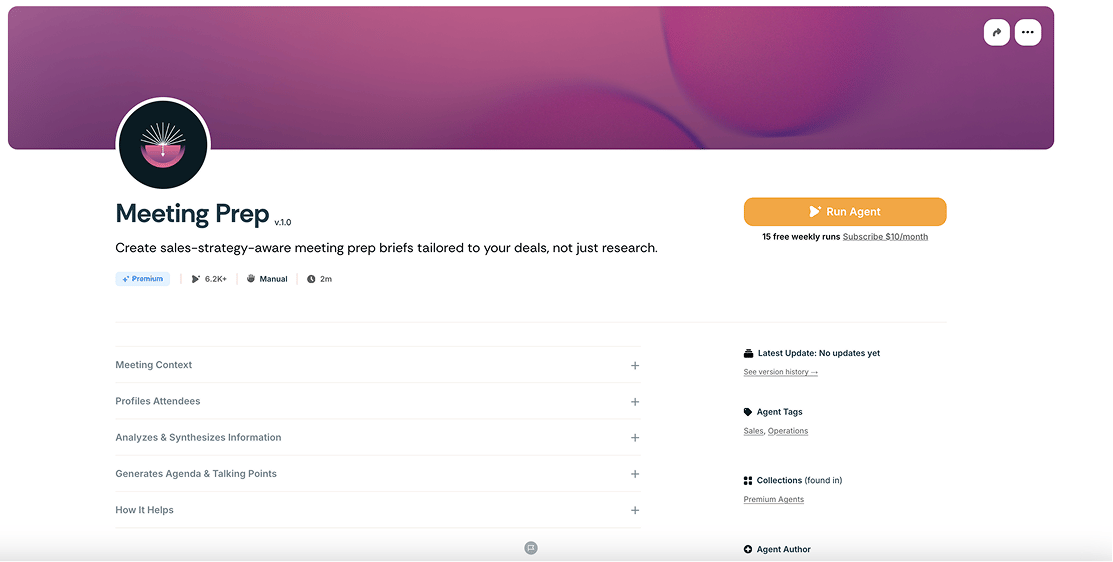Click the 2m run time clock icon
Viewport: 1113px width, 562px height.
tap(311, 279)
